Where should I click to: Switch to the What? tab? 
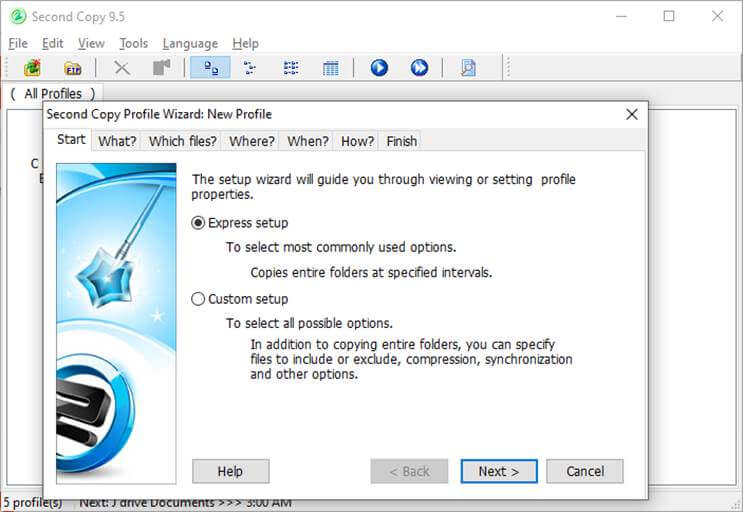pos(117,141)
